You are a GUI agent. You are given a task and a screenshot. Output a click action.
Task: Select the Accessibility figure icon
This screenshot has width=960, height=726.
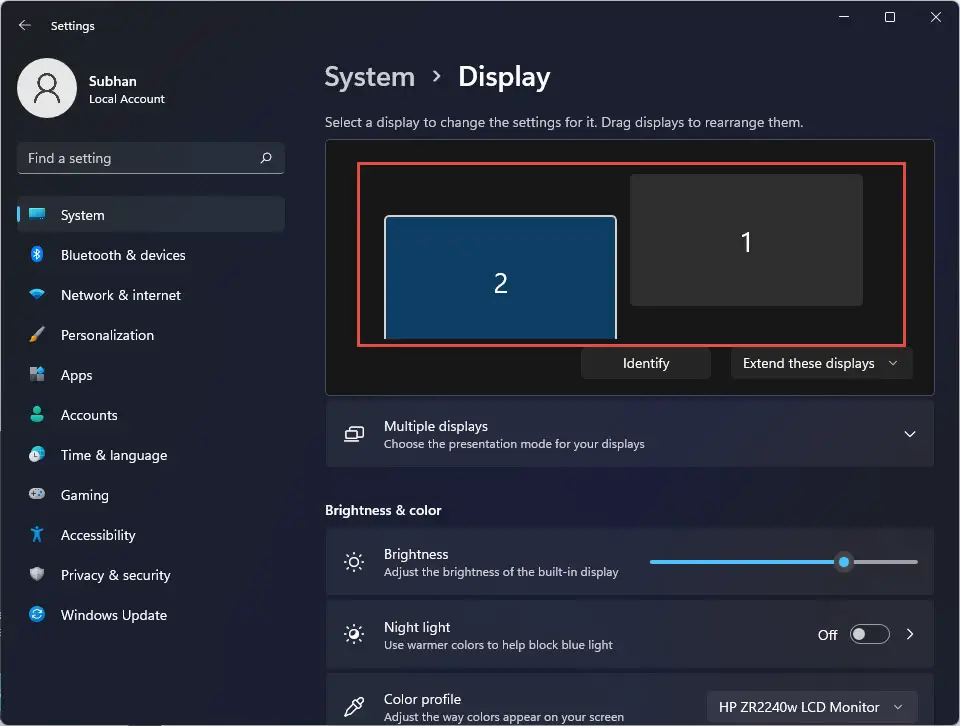(x=37, y=534)
